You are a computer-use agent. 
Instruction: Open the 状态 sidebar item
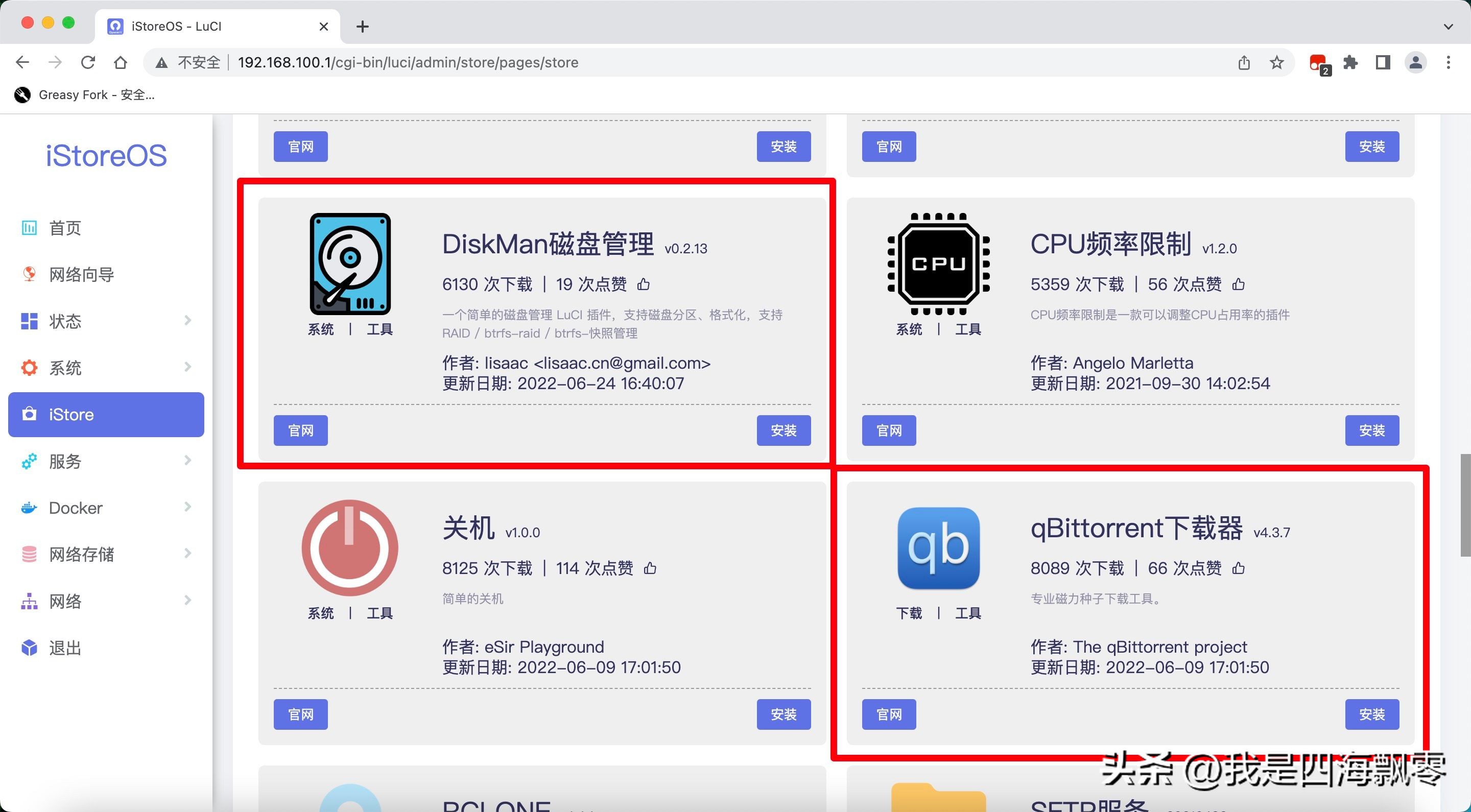[x=106, y=321]
